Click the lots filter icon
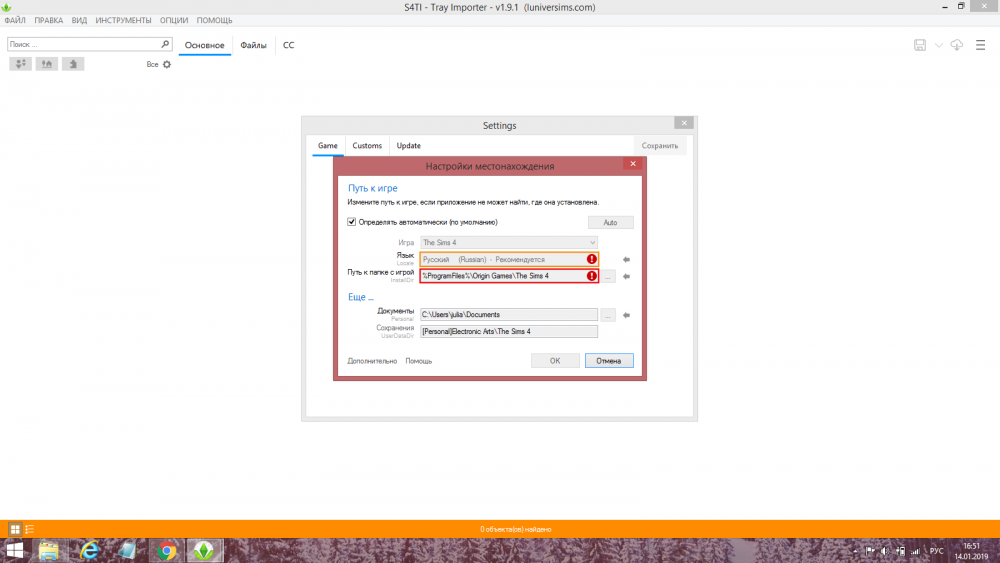Screen dimensions: 1000x563 (x=47, y=64)
